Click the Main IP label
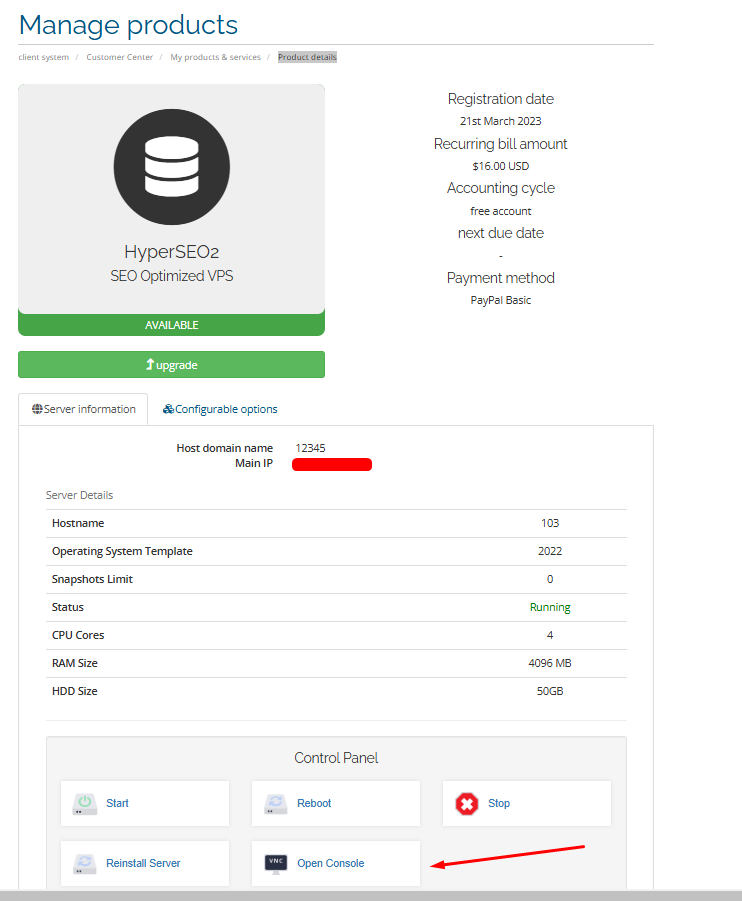Viewport: 742px width, 901px height. click(x=254, y=463)
